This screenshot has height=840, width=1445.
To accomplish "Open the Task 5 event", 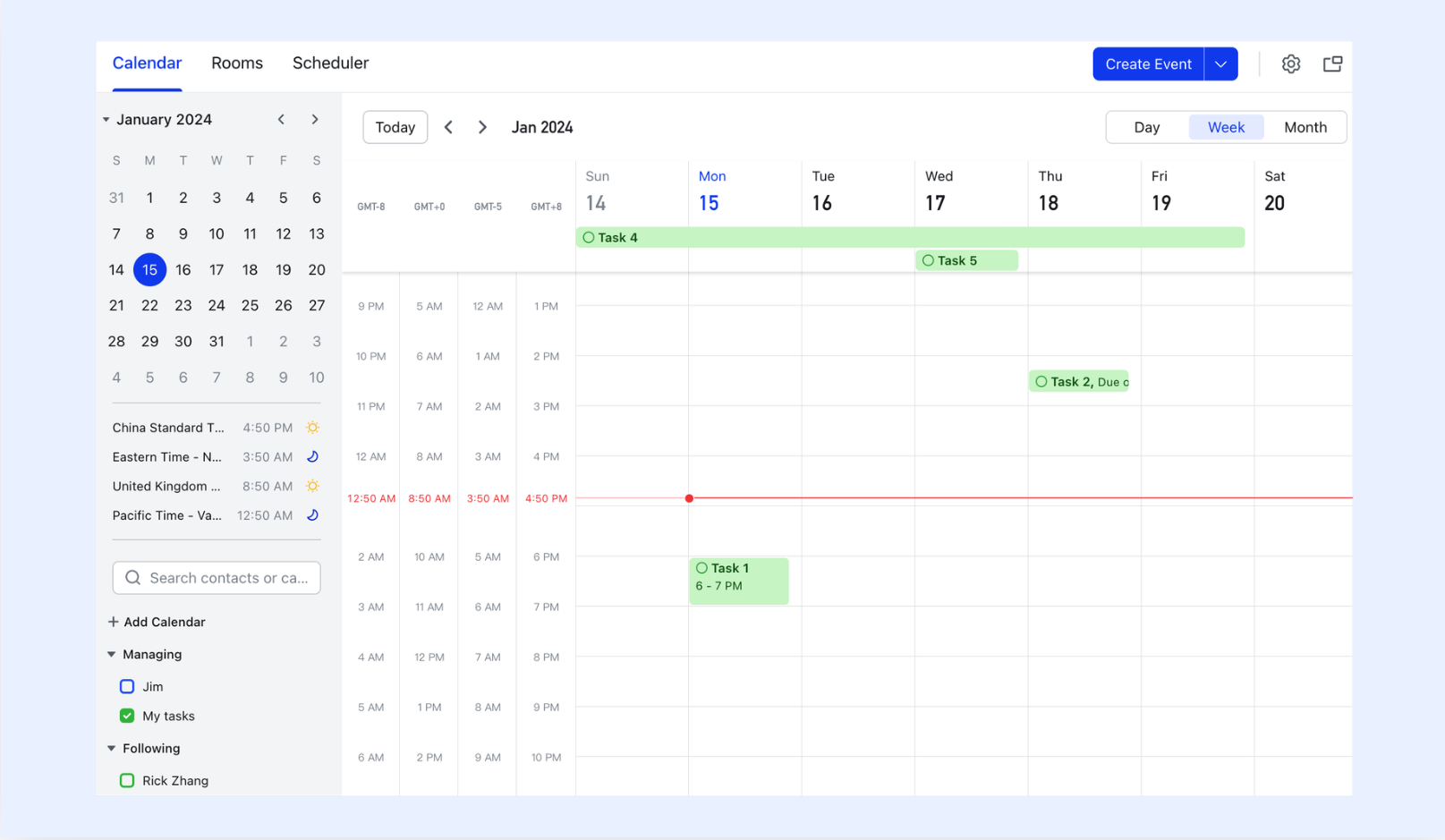I will (x=966, y=261).
